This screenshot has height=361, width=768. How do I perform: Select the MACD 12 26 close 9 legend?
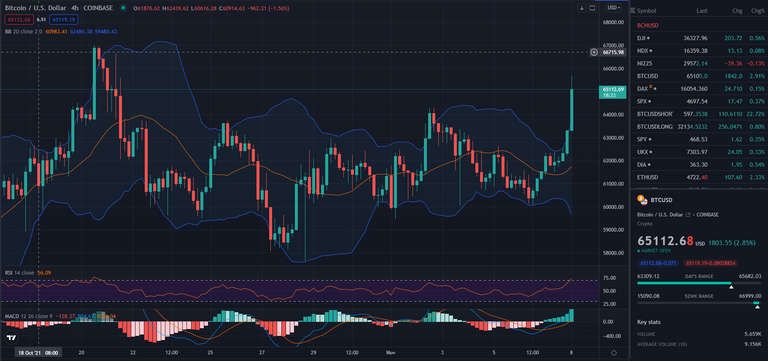pos(28,316)
